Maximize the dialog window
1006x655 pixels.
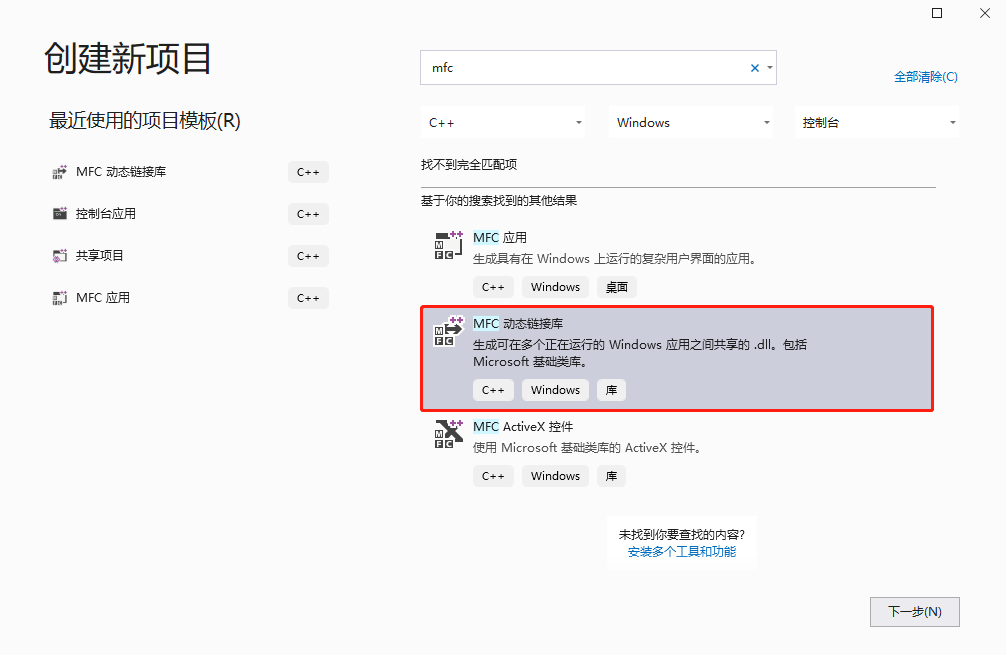pos(937,13)
